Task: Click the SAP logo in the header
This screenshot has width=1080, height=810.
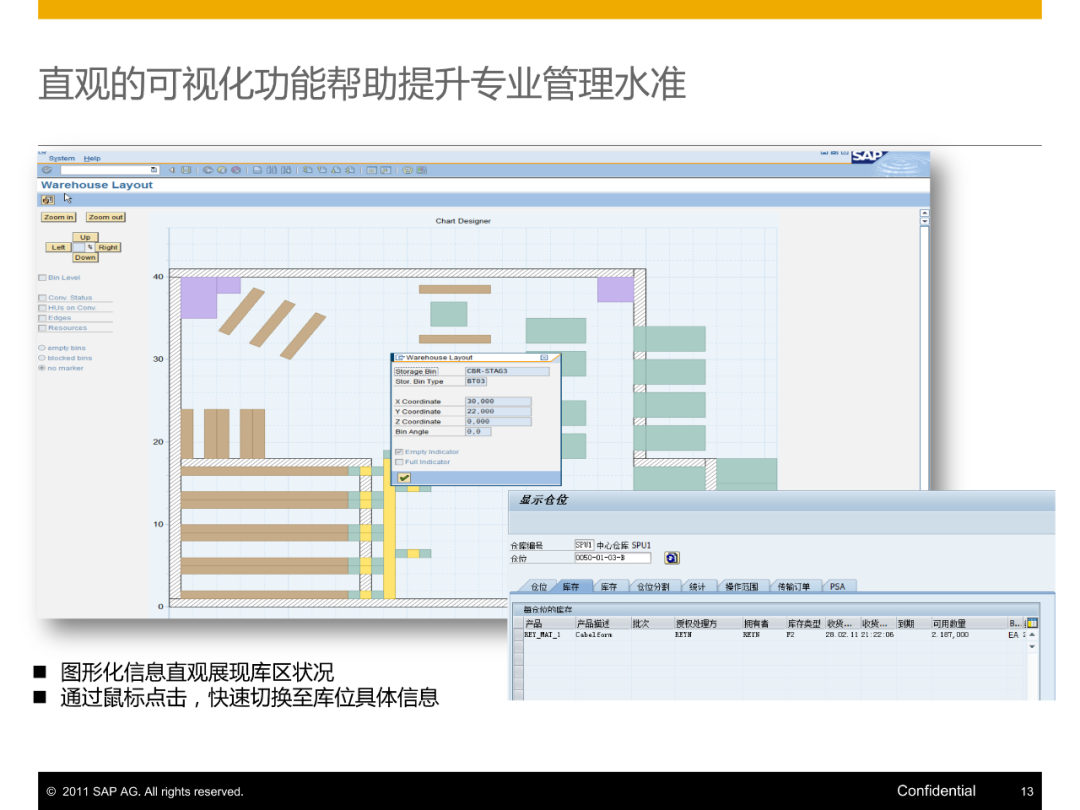Action: 868,156
